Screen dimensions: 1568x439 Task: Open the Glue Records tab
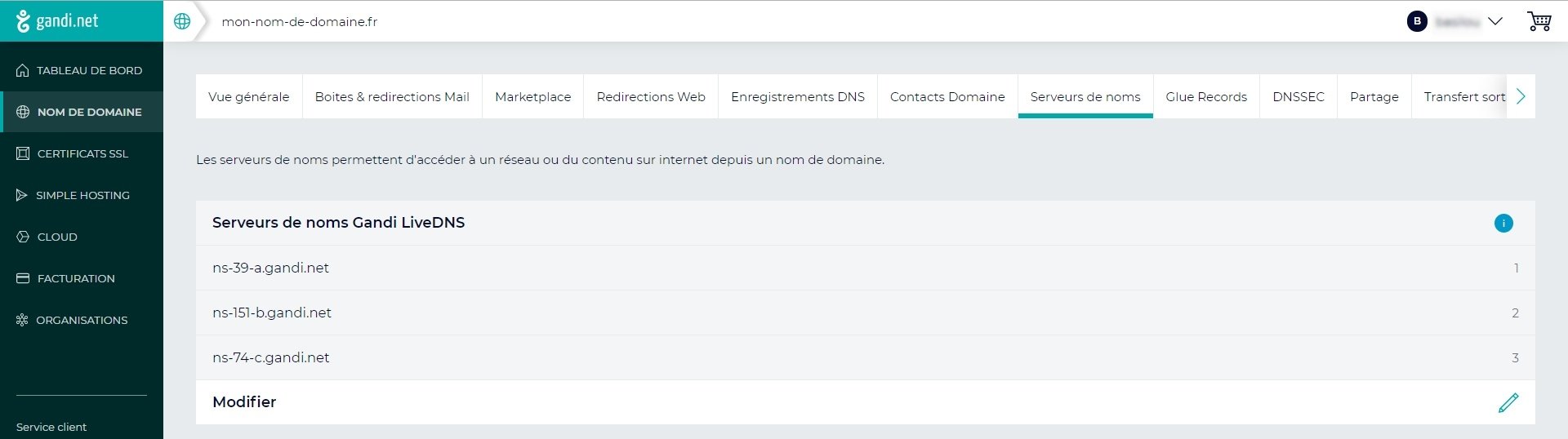coord(1206,96)
